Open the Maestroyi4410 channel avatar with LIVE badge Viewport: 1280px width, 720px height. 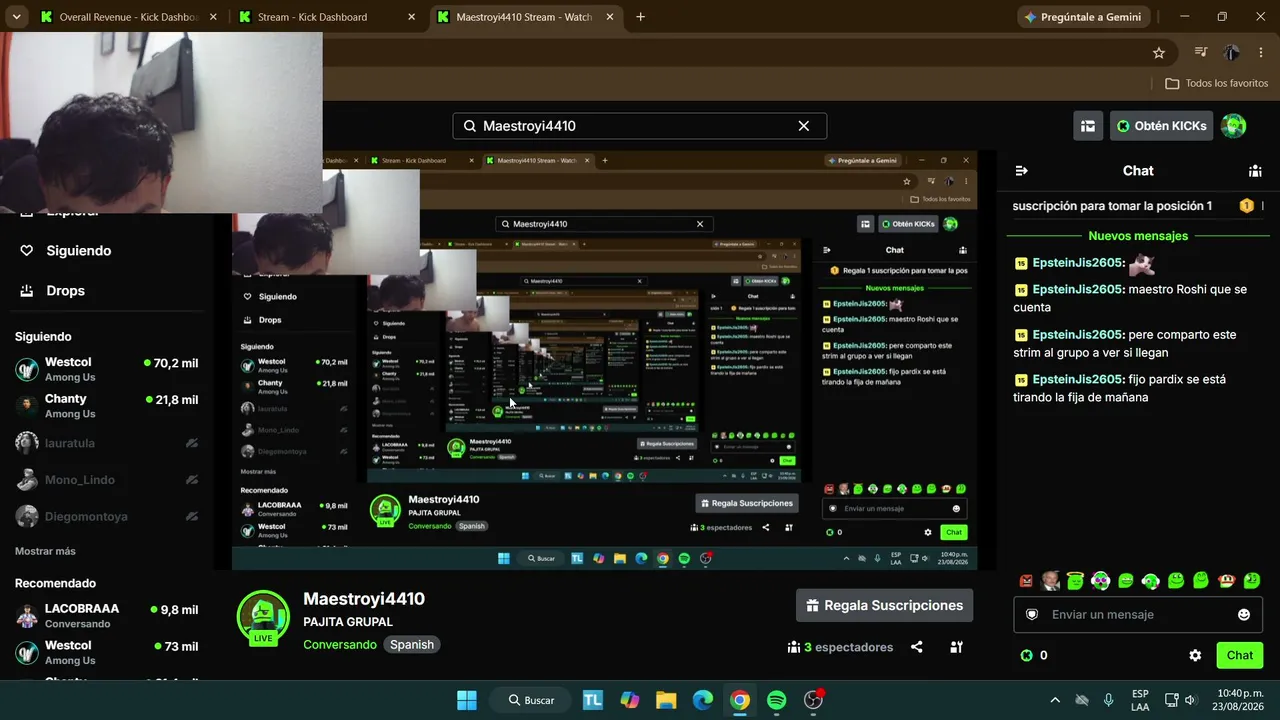click(263, 617)
